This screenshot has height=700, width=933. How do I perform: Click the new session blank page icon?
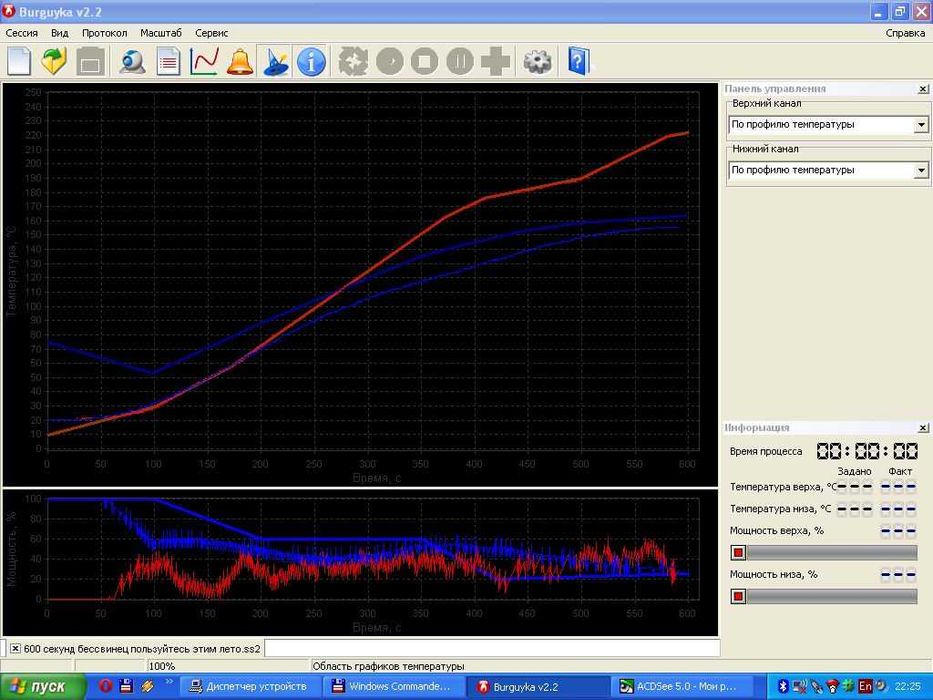(x=20, y=61)
